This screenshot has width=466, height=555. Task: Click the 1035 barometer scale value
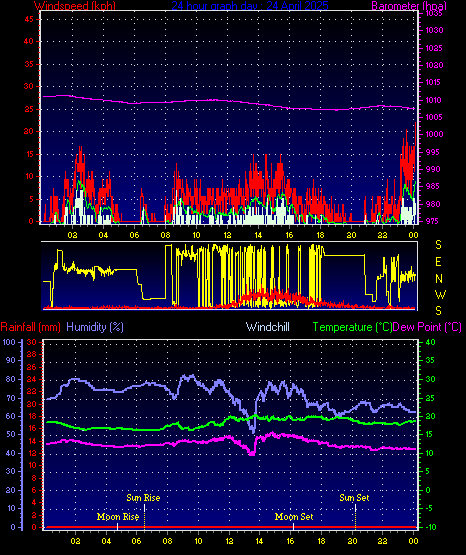coord(434,13)
